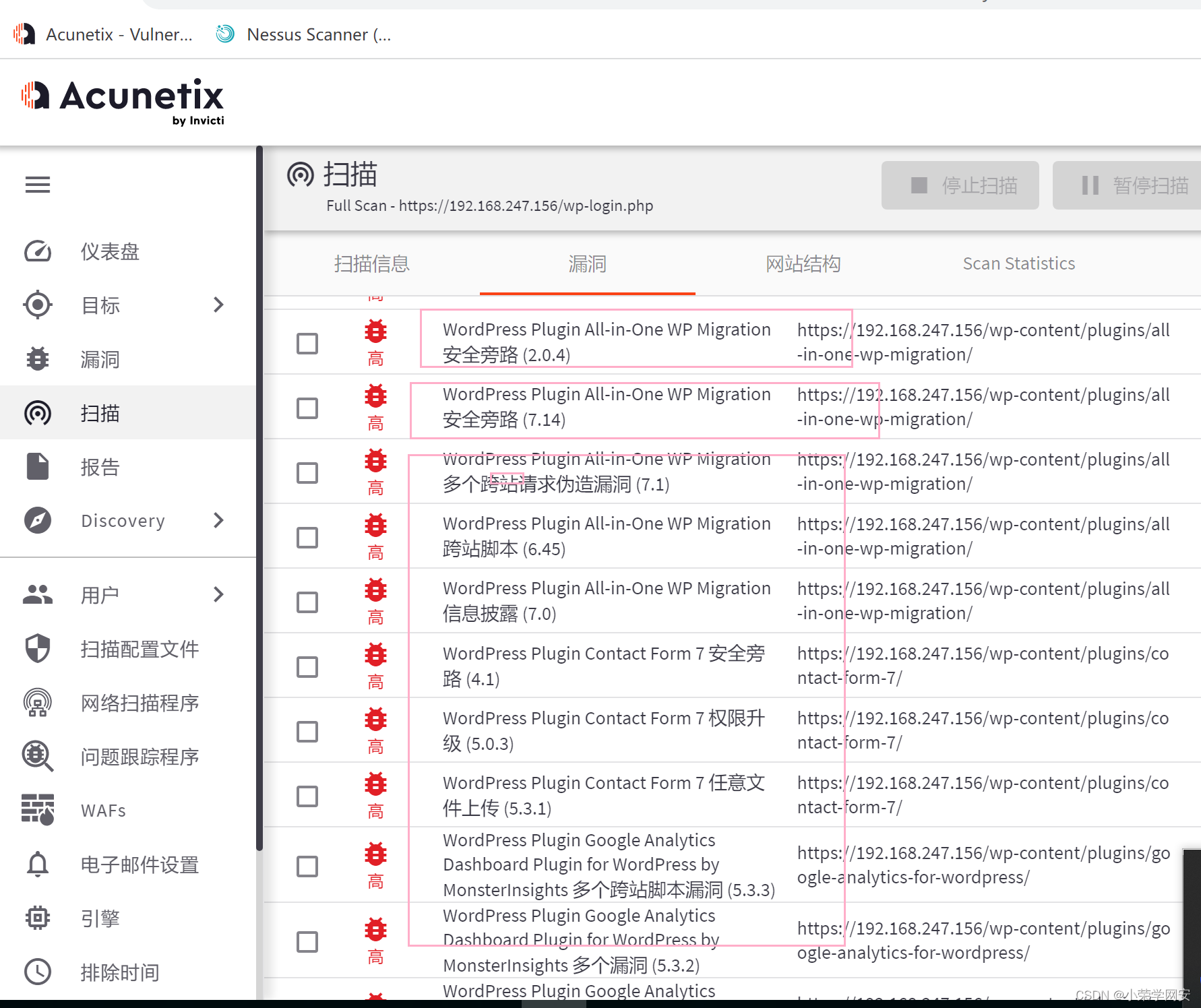Viewport: 1201px width, 1008px height.
Task: Click the 暂停扫描 button
Action: (1128, 185)
